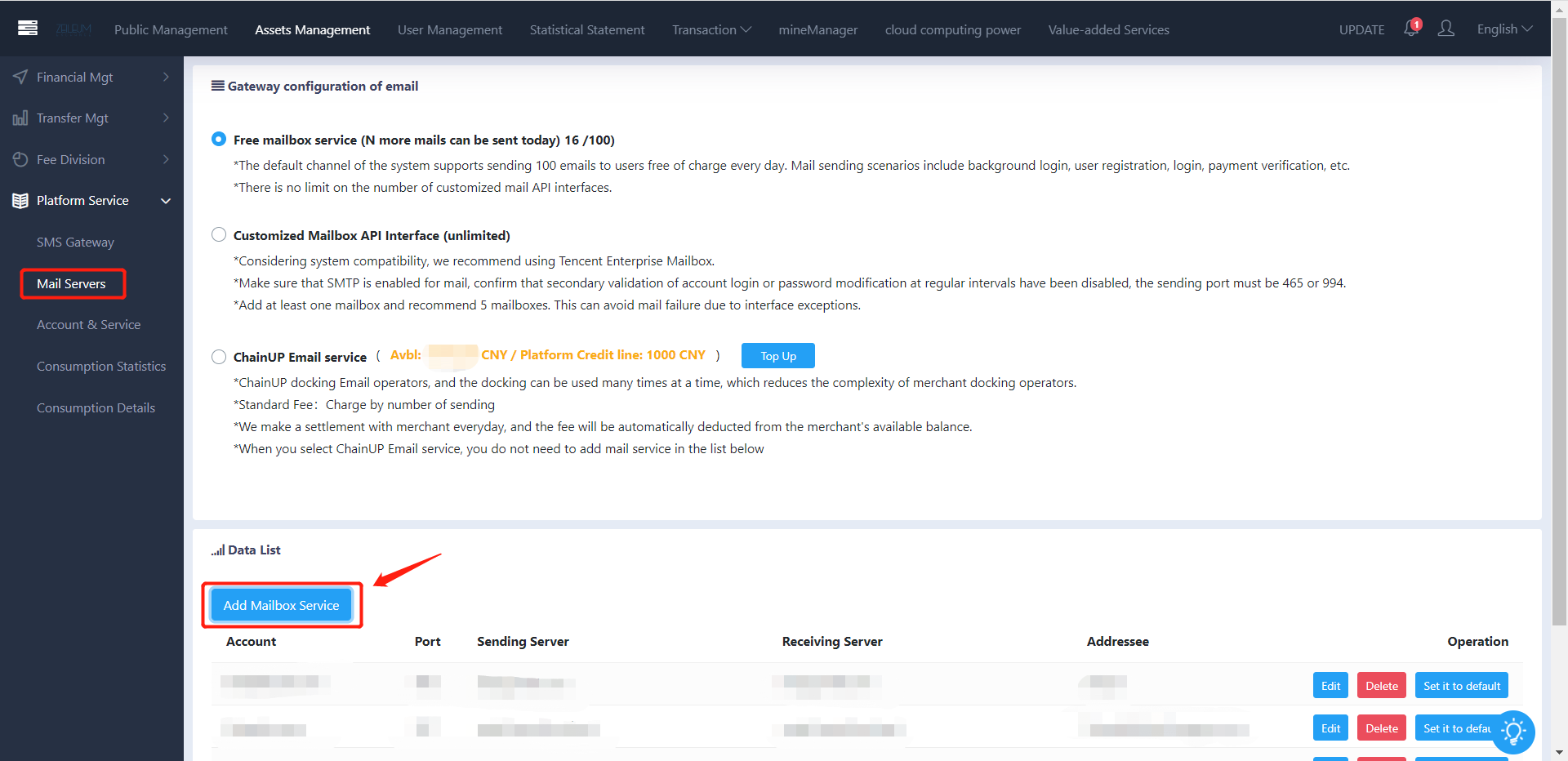
Task: Click the Top Up button
Action: pos(778,356)
